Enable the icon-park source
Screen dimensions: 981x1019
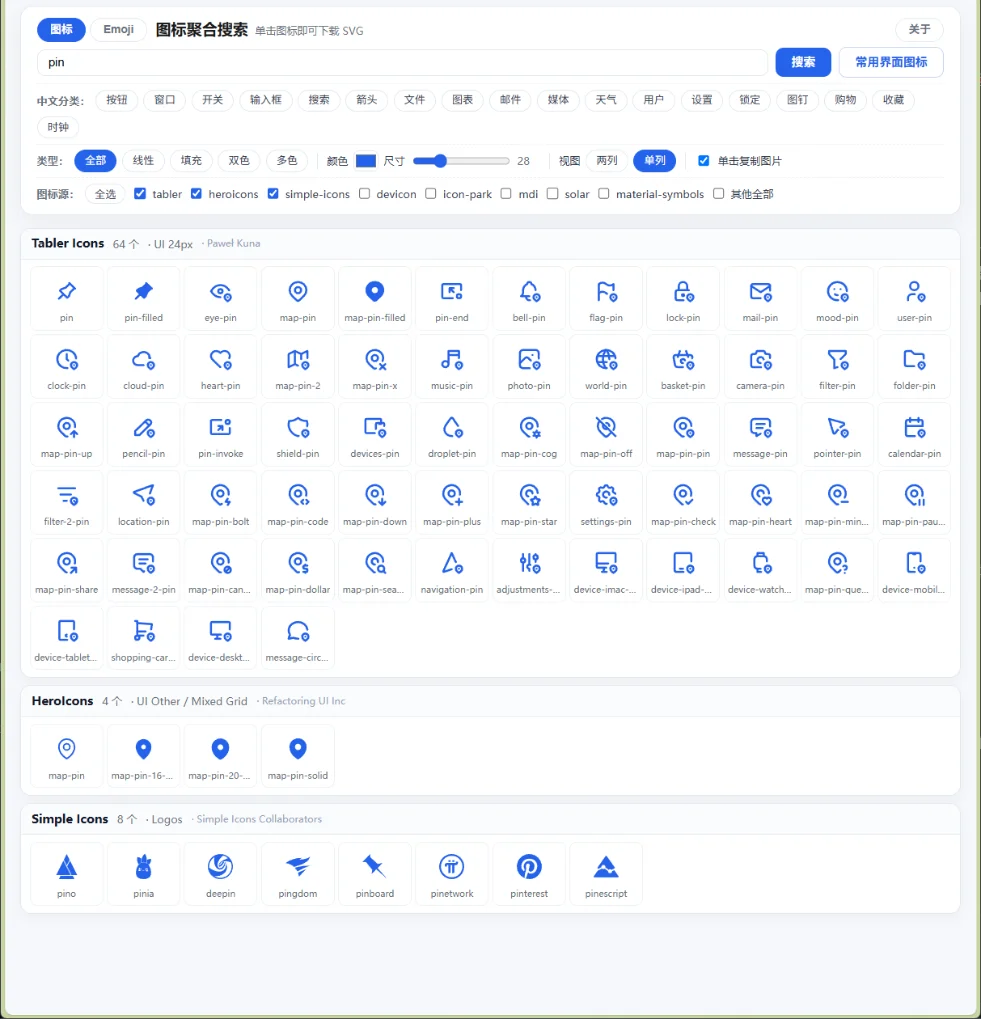click(431, 194)
